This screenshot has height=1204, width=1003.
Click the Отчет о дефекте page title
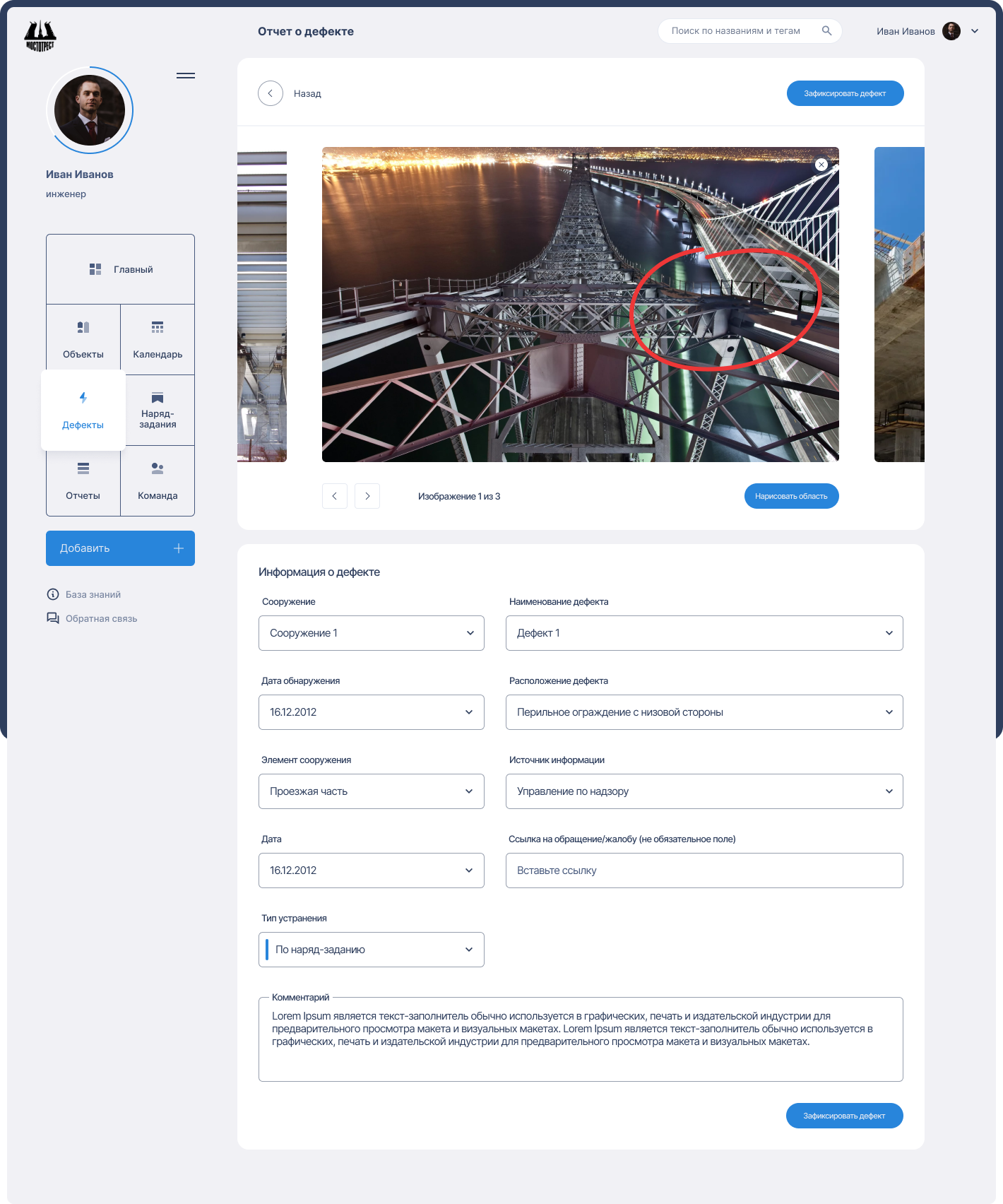(x=306, y=31)
